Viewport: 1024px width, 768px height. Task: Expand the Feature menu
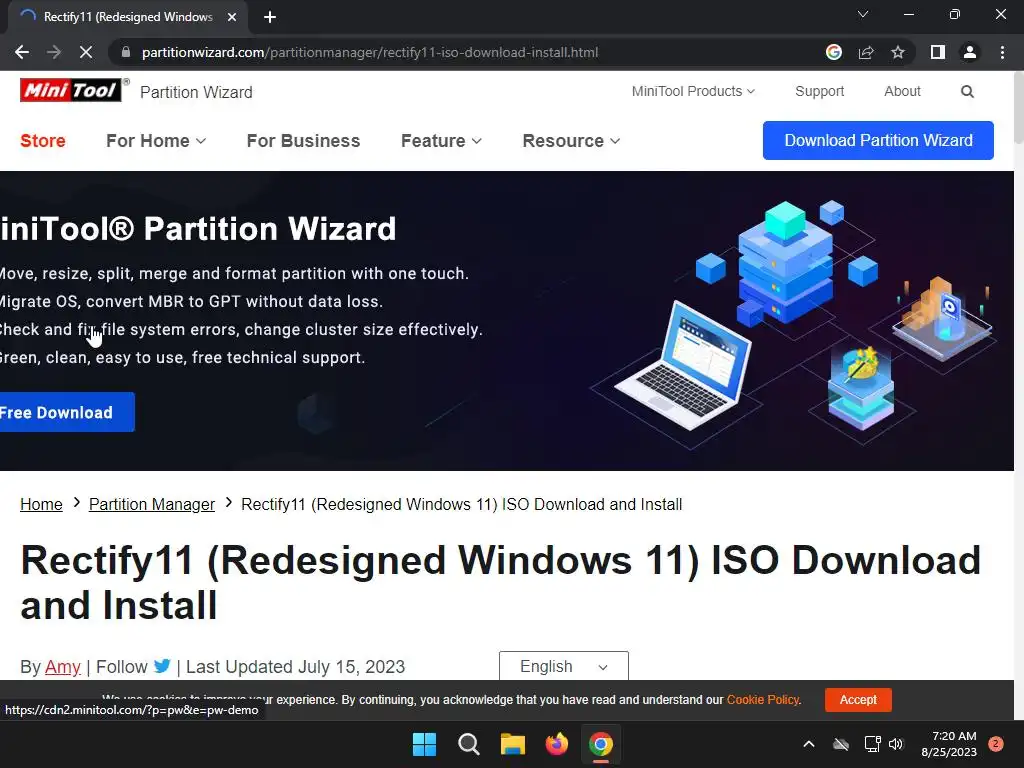(441, 140)
